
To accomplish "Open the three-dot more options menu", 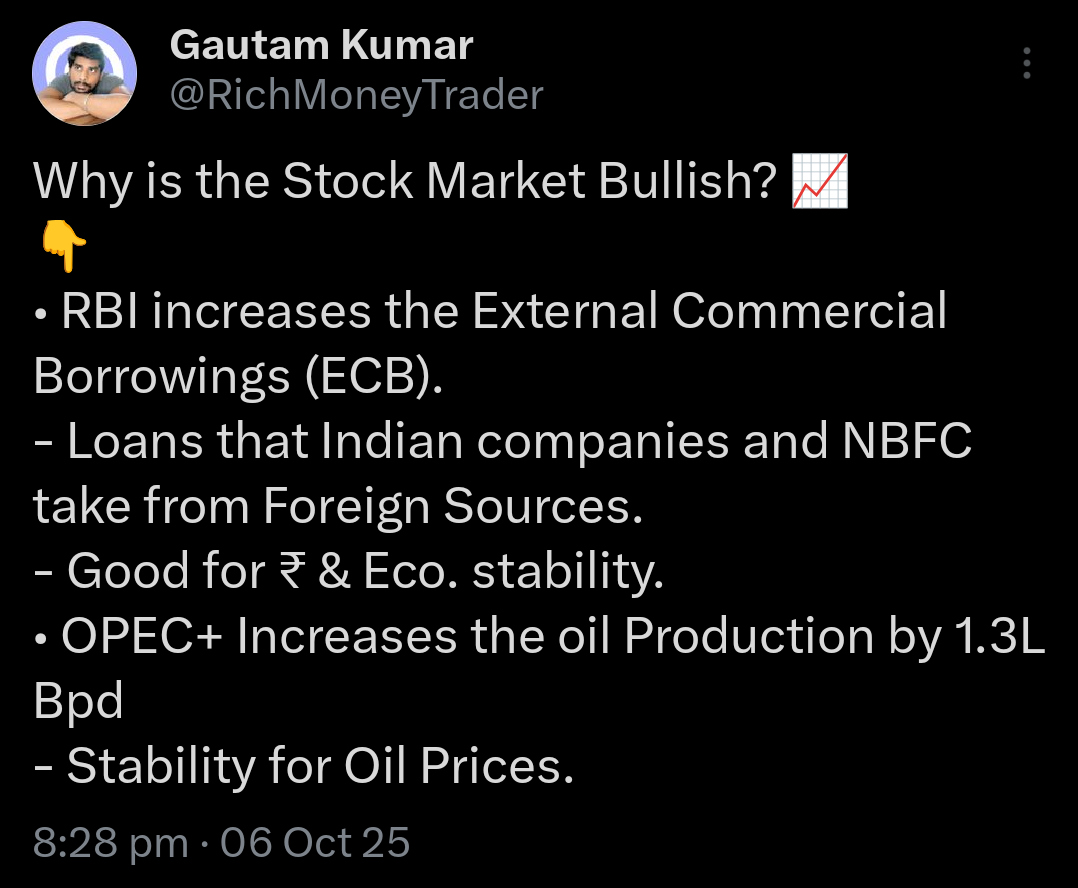I will 1026,63.
